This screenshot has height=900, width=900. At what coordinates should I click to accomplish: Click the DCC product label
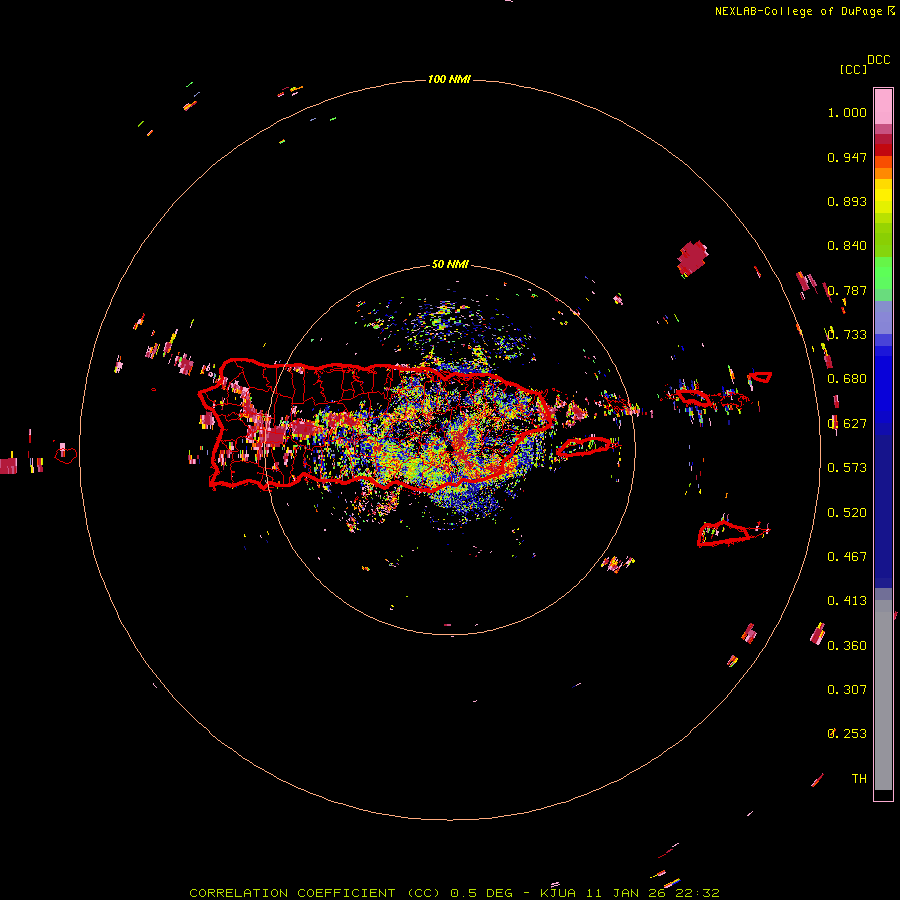click(879, 60)
